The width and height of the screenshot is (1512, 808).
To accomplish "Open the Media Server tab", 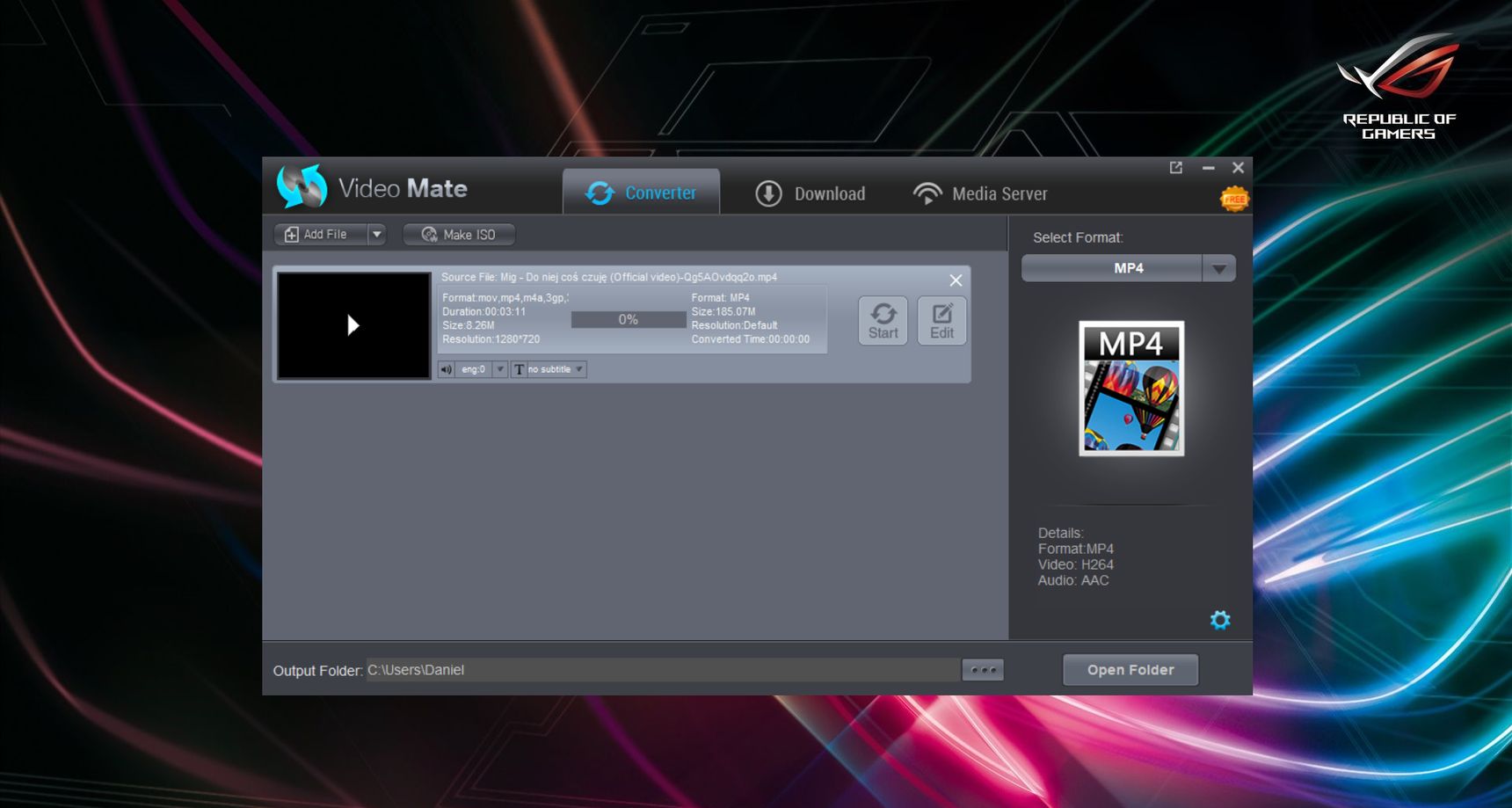I will (x=980, y=193).
